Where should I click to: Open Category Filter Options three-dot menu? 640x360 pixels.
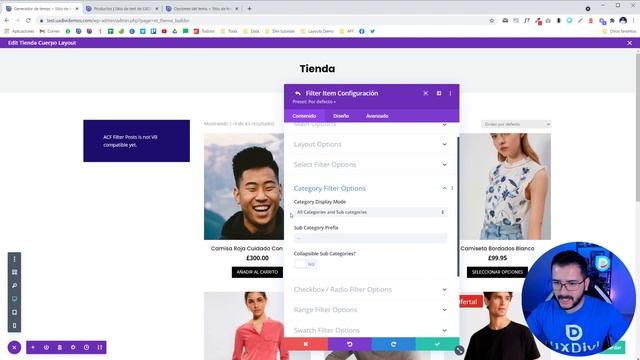coord(452,188)
